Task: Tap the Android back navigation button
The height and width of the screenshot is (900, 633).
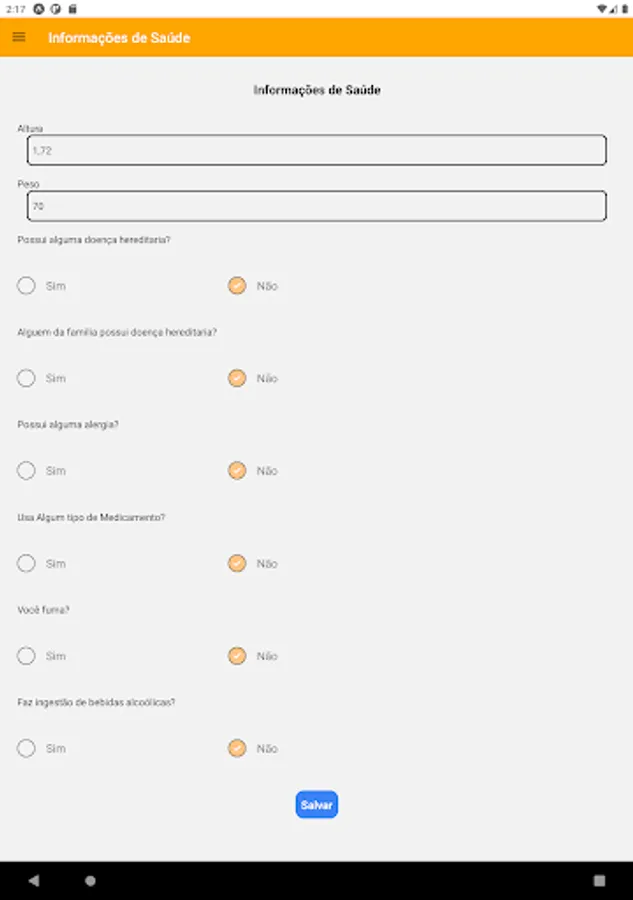Action: [x=34, y=881]
